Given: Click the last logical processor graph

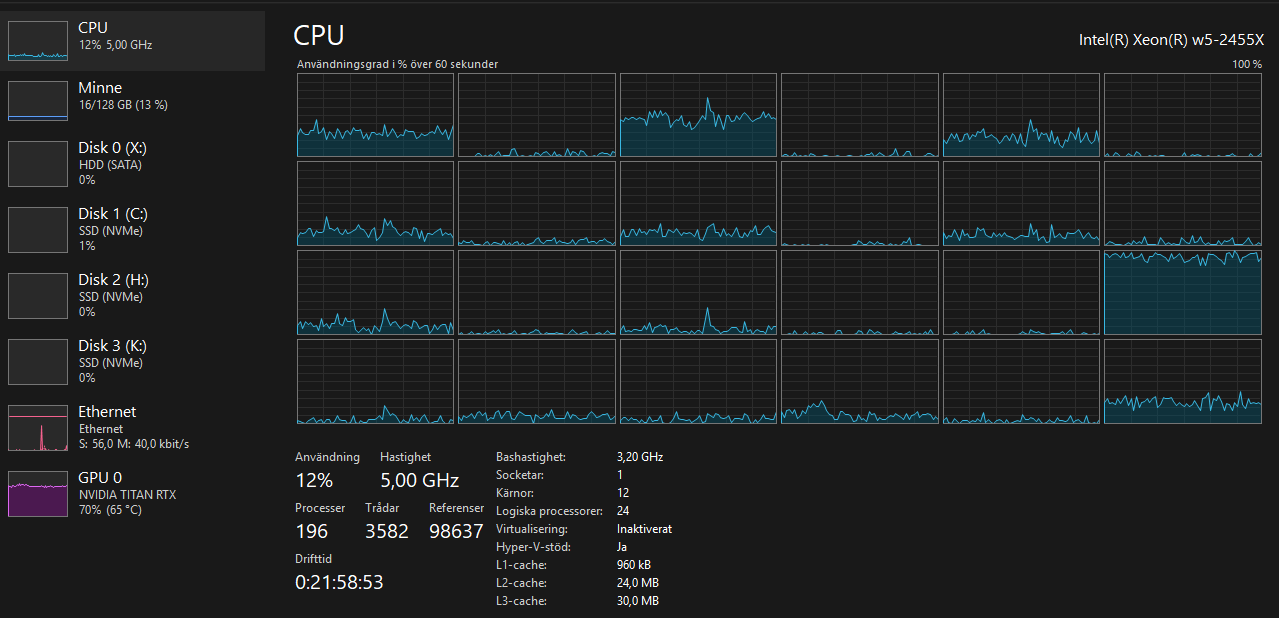Looking at the screenshot, I should pyautogui.click(x=1182, y=382).
